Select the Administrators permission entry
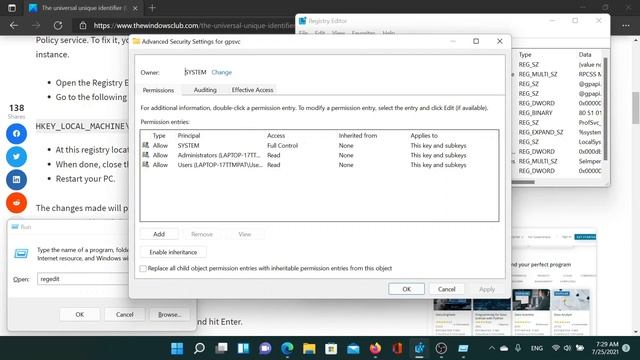 point(319,155)
